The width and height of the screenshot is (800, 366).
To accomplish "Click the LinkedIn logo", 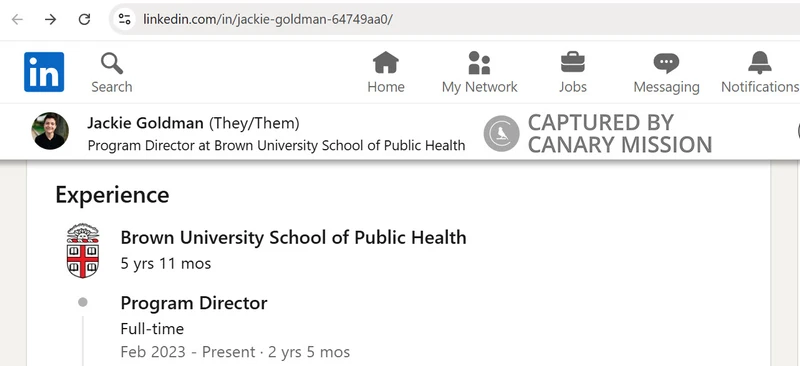I will 44,72.
